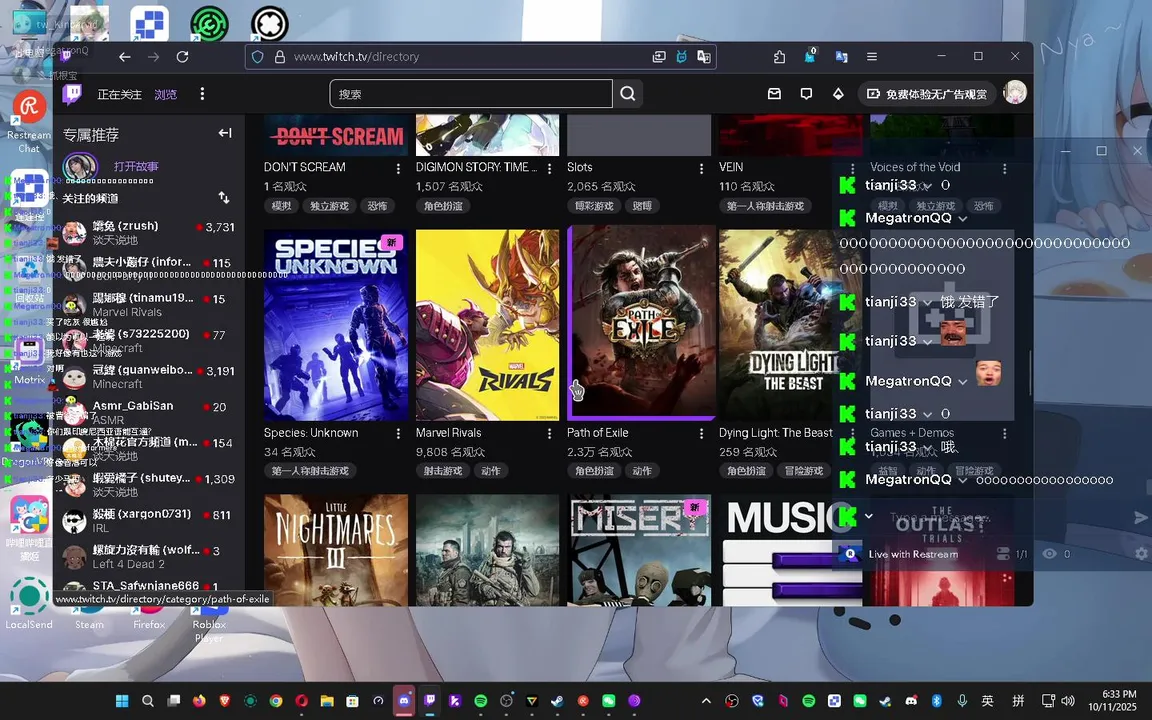
Task: Open options dots for Species: Unknown card
Action: click(398, 434)
